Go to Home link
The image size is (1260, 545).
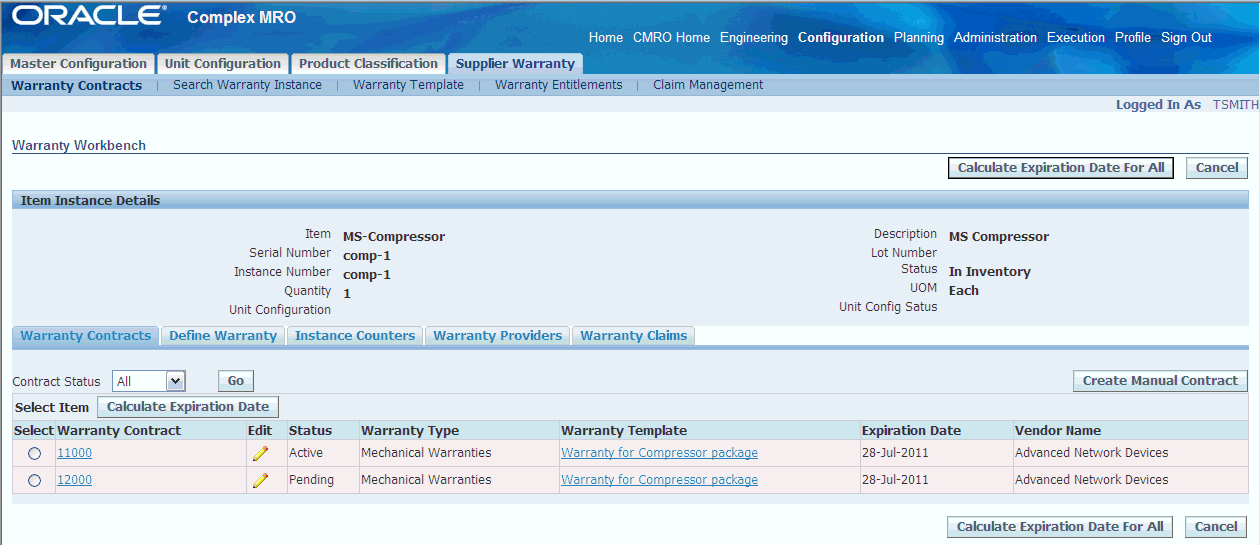[x=606, y=38]
